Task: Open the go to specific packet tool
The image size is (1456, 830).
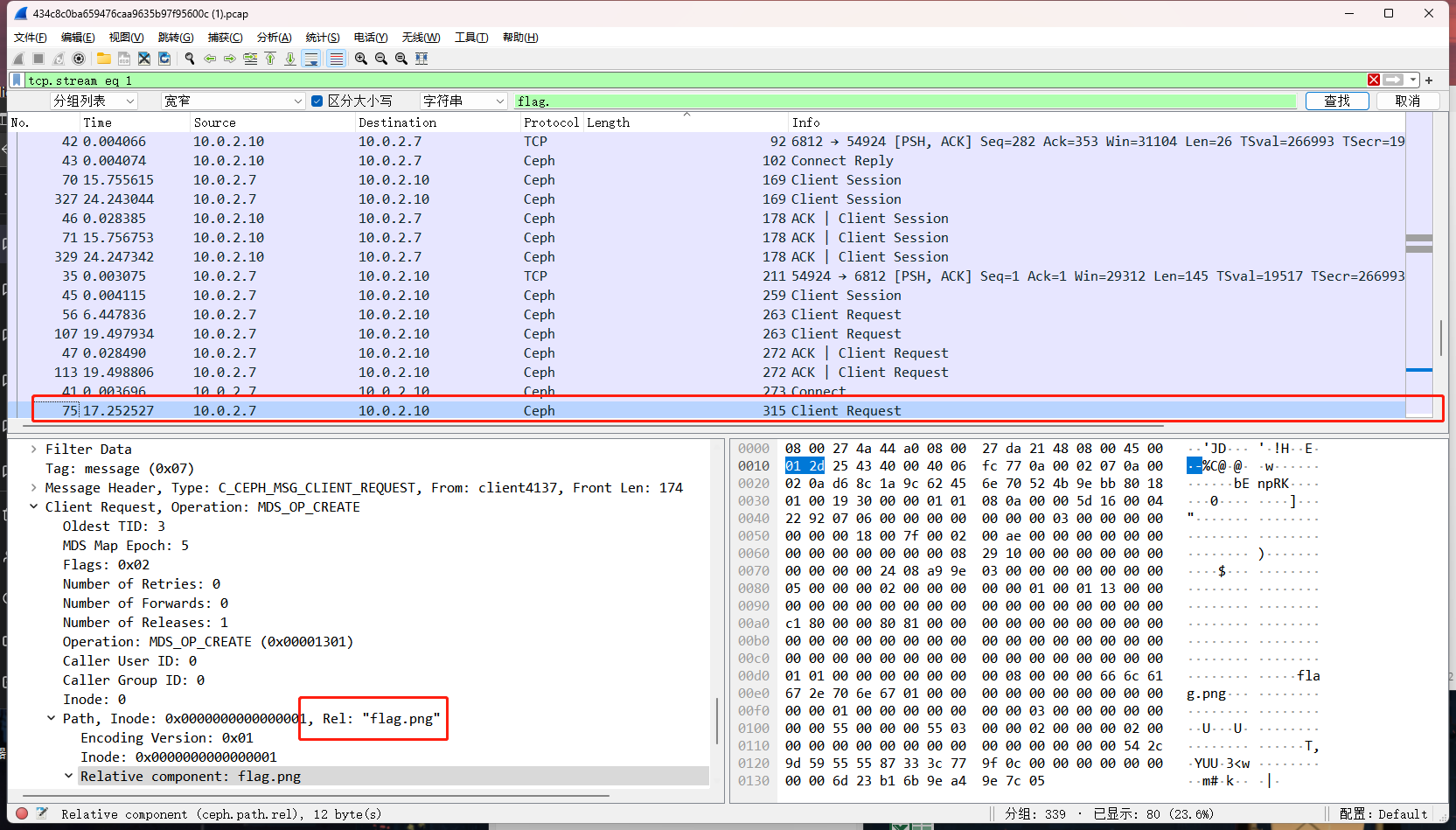Action: 250,59
